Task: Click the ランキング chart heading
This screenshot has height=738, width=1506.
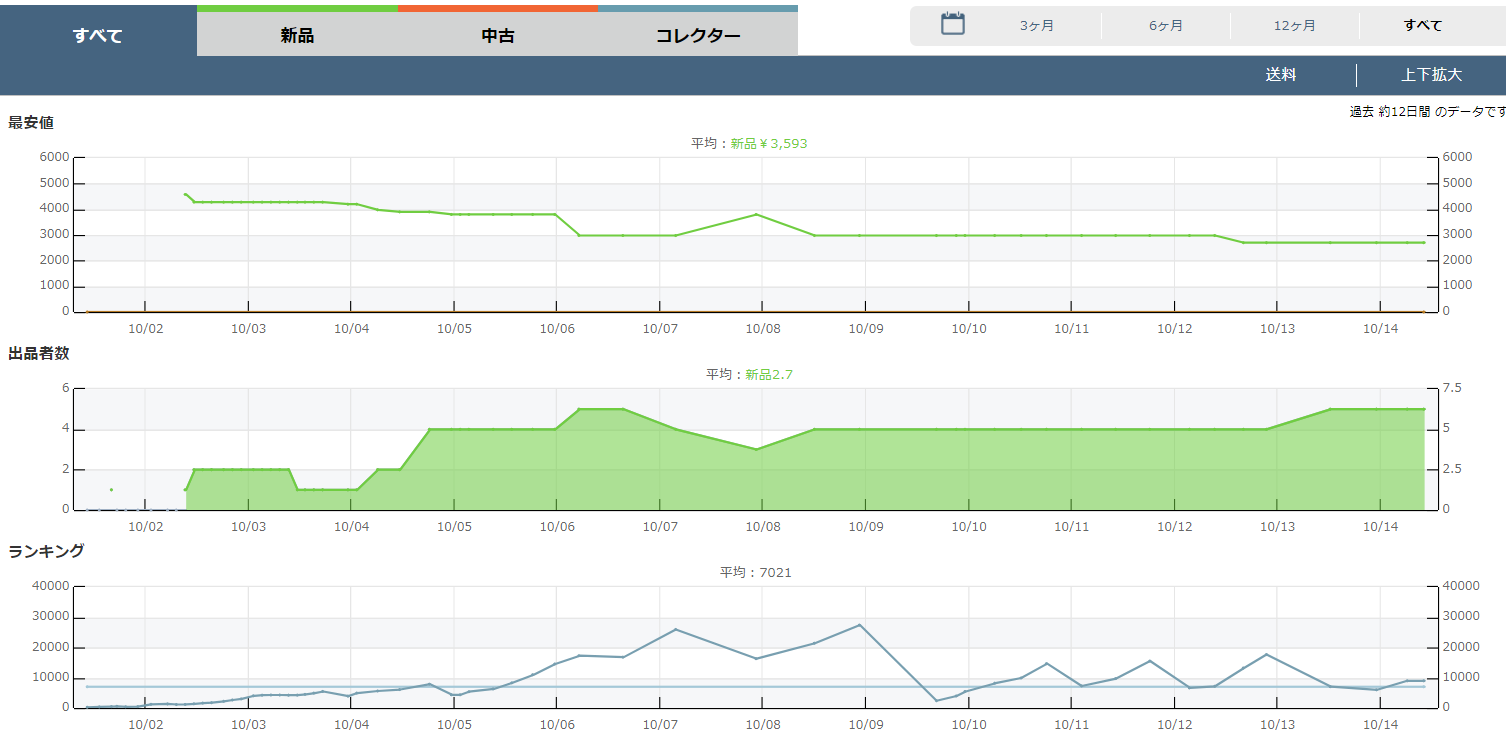Action: point(46,551)
